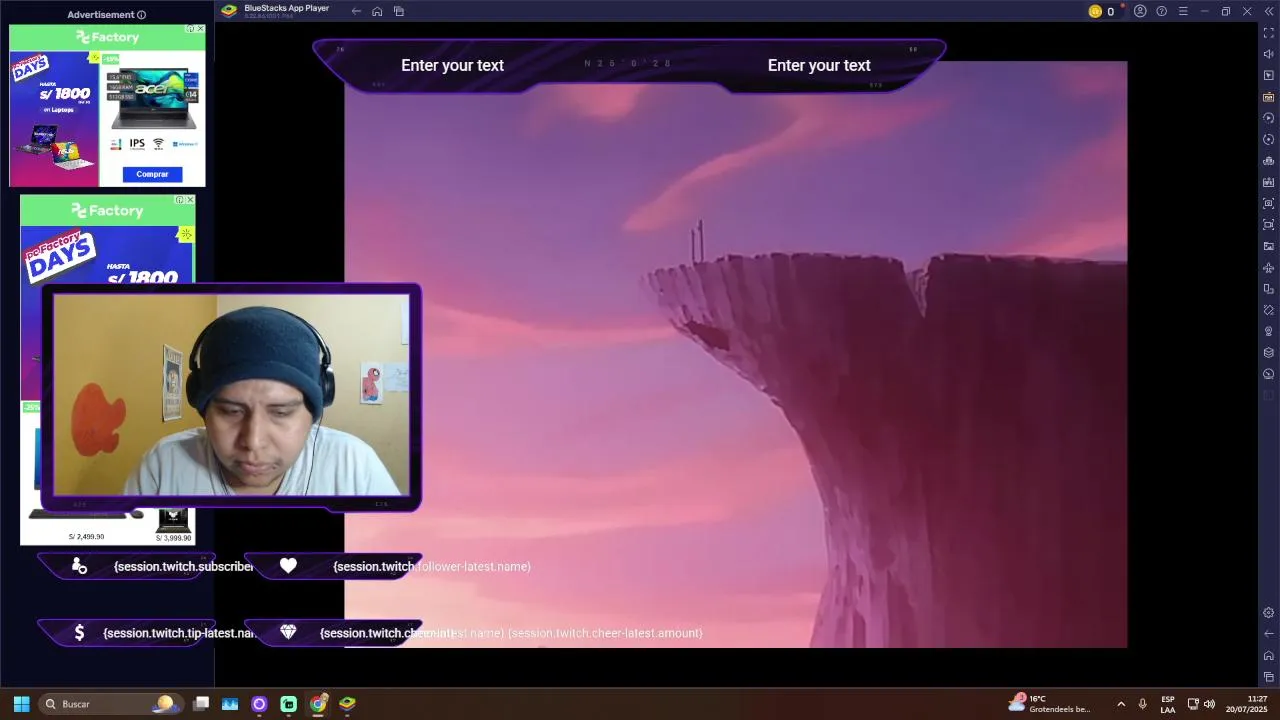The width and height of the screenshot is (1280, 720).
Task: Click the microphone icon in the system tray
Action: tap(1142, 704)
